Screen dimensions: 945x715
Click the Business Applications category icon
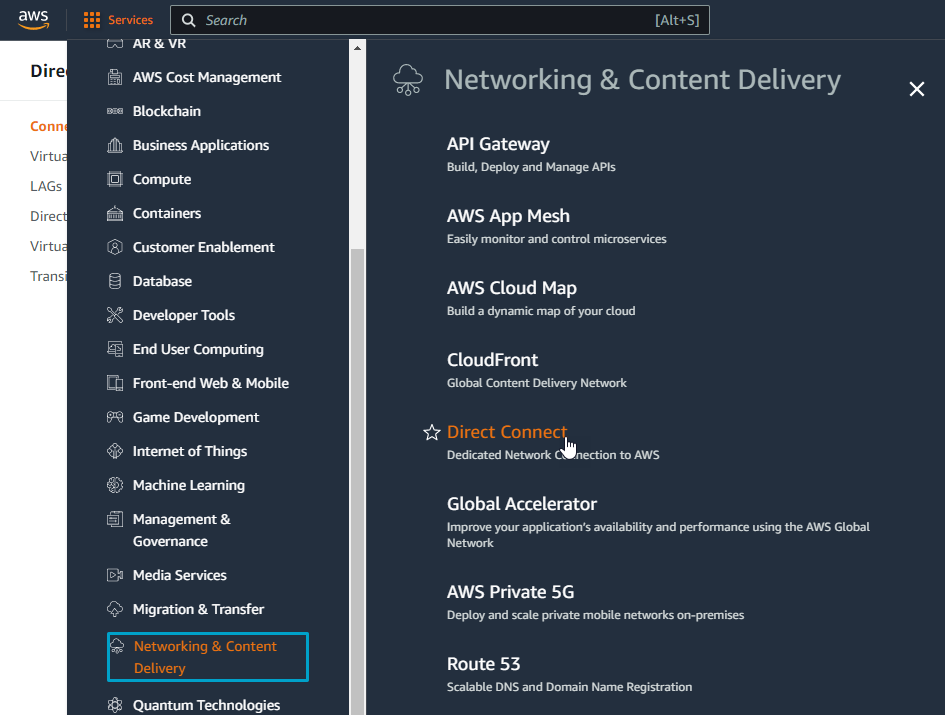point(115,145)
